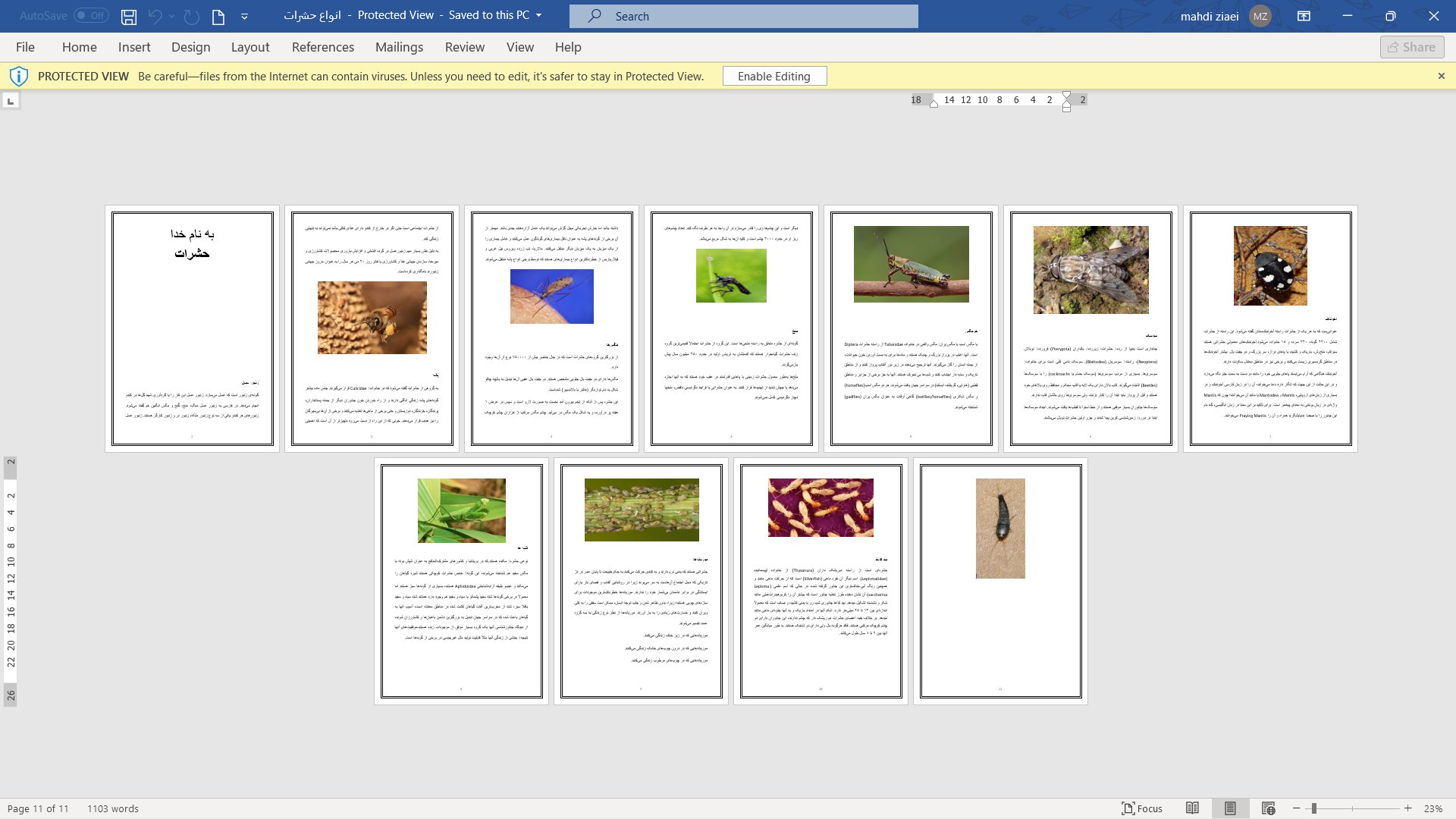1456x819 pixels.
Task: Switch to Read Mode view
Action: [1192, 808]
